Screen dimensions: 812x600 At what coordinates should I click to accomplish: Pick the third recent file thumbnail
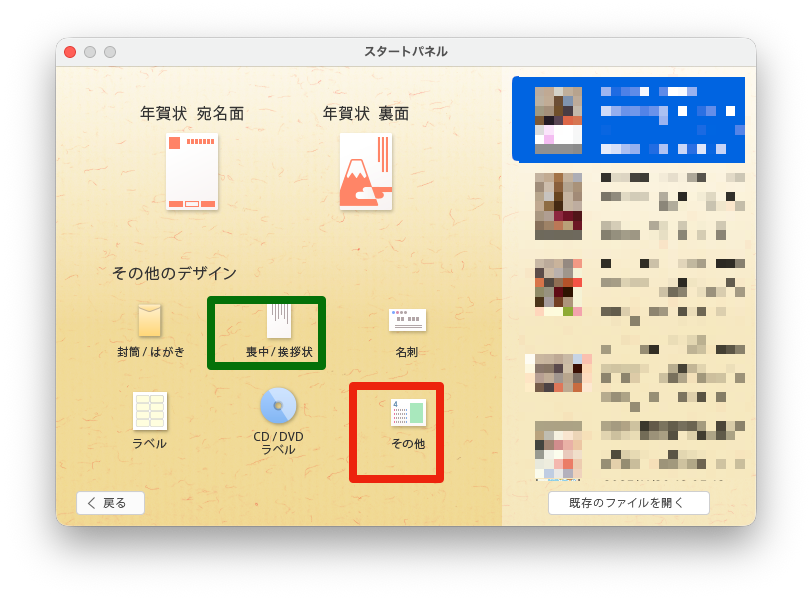[x=558, y=288]
